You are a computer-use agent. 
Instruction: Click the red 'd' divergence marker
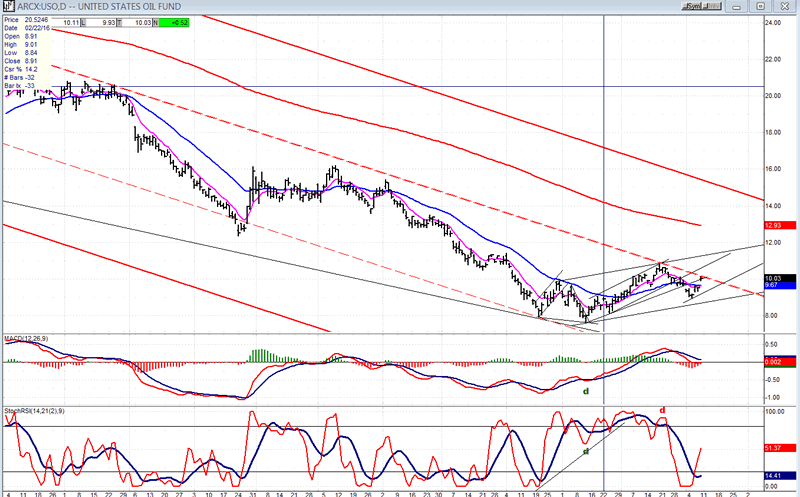tap(662, 410)
